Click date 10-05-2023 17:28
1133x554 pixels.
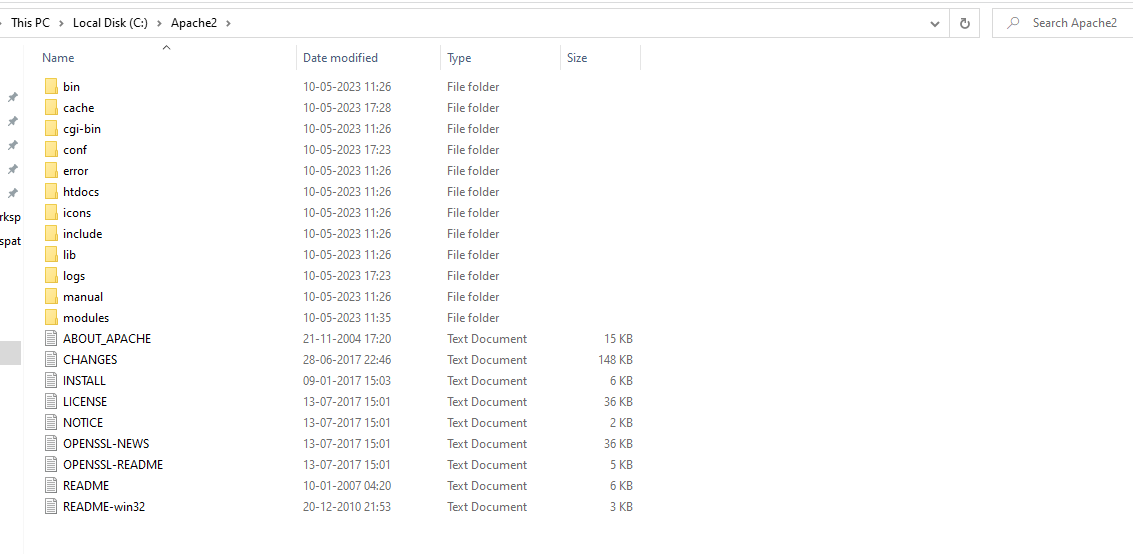click(347, 108)
